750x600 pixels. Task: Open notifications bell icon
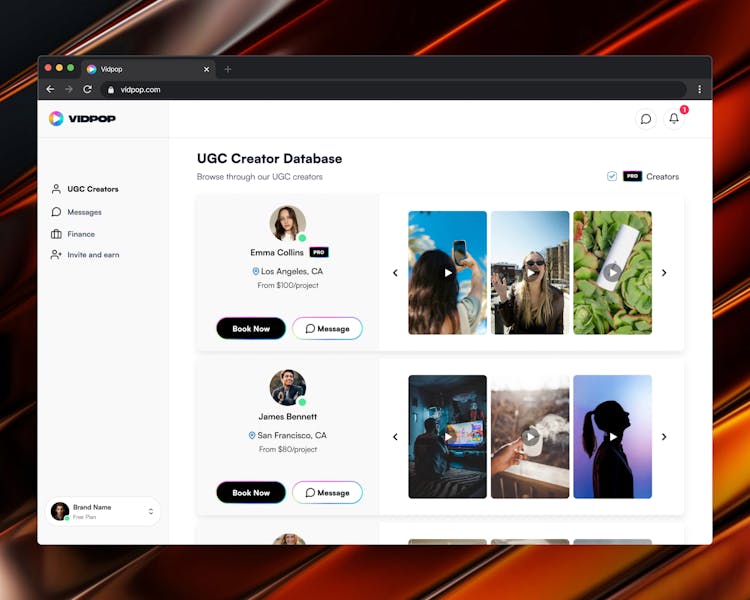[674, 119]
